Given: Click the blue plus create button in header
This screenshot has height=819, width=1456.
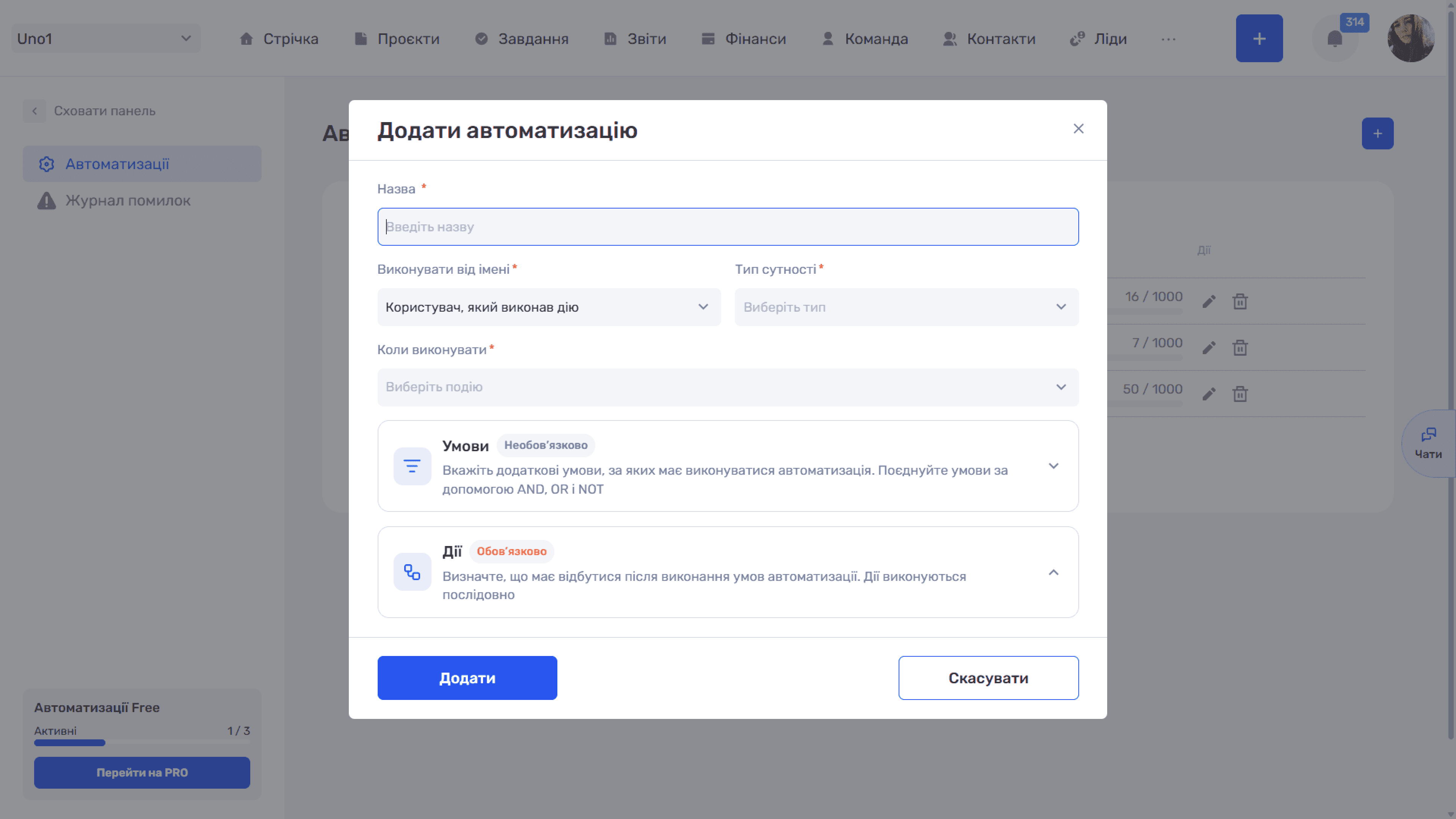Looking at the screenshot, I should [x=1259, y=38].
